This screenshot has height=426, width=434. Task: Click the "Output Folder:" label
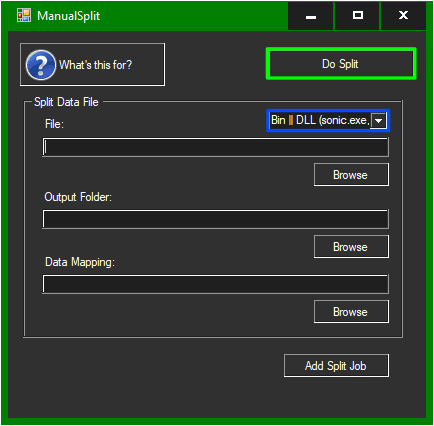[78, 197]
